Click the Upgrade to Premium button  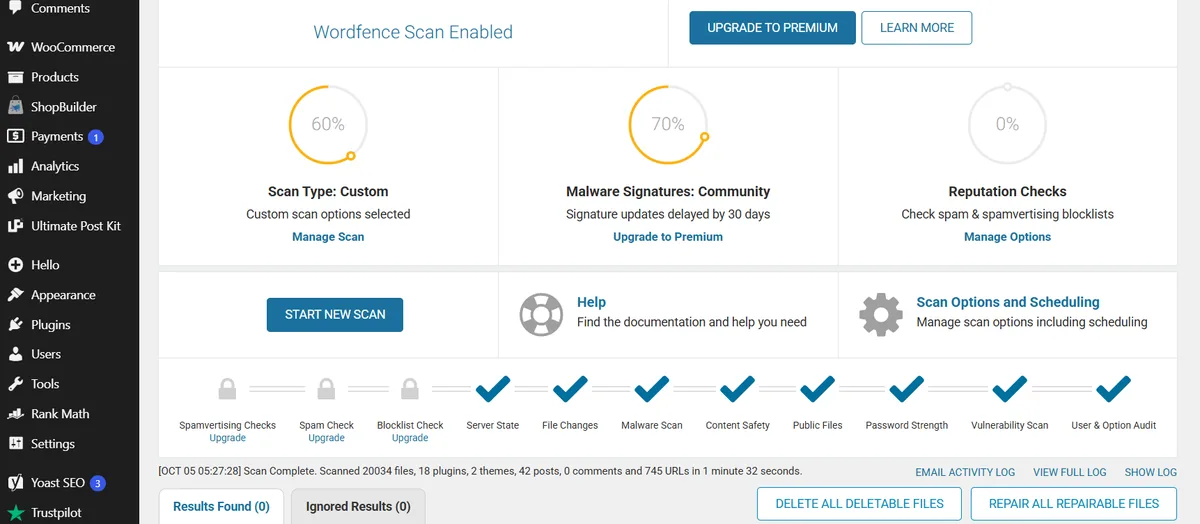pos(772,28)
